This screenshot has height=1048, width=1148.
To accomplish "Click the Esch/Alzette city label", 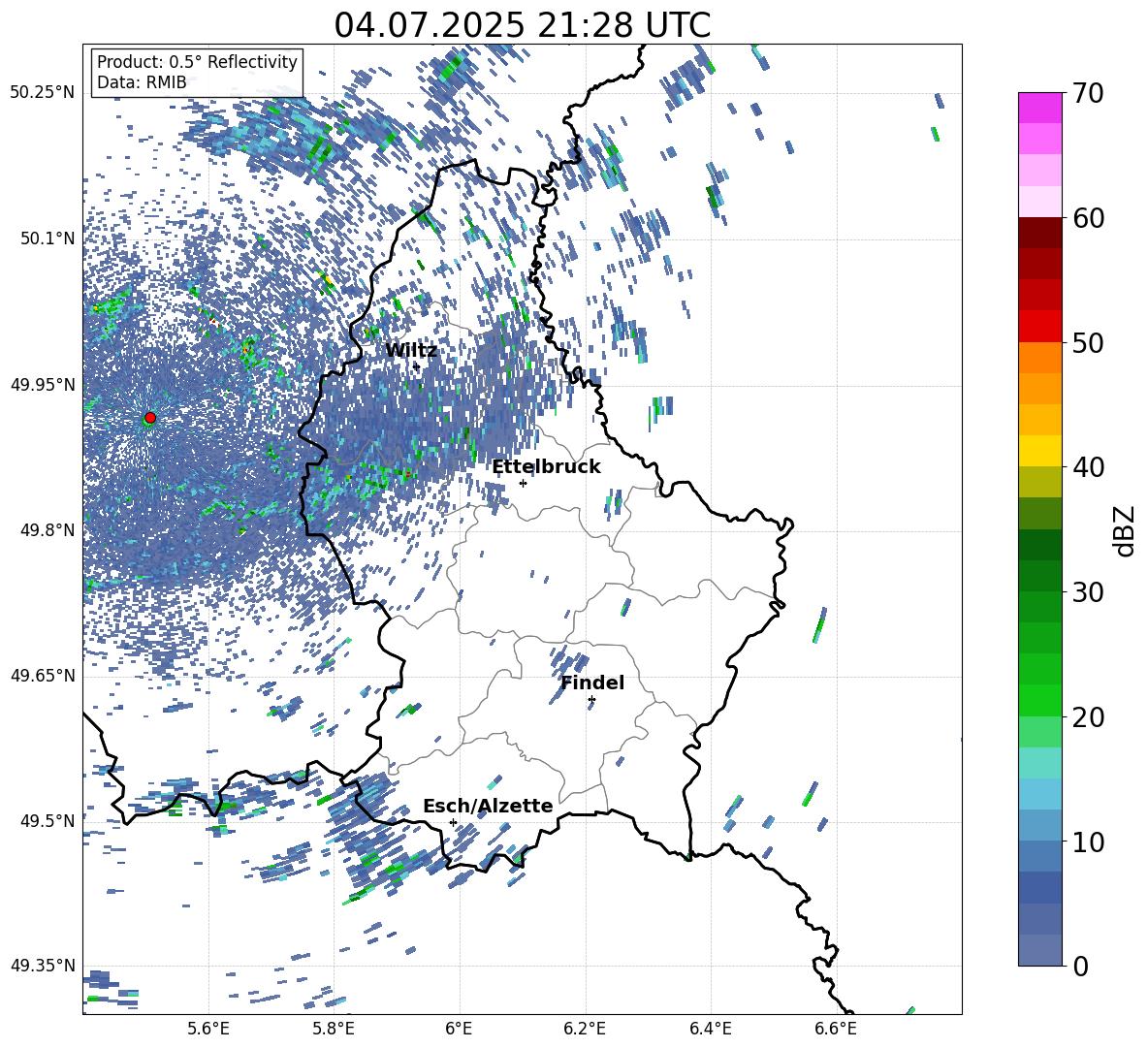I will 488,807.
